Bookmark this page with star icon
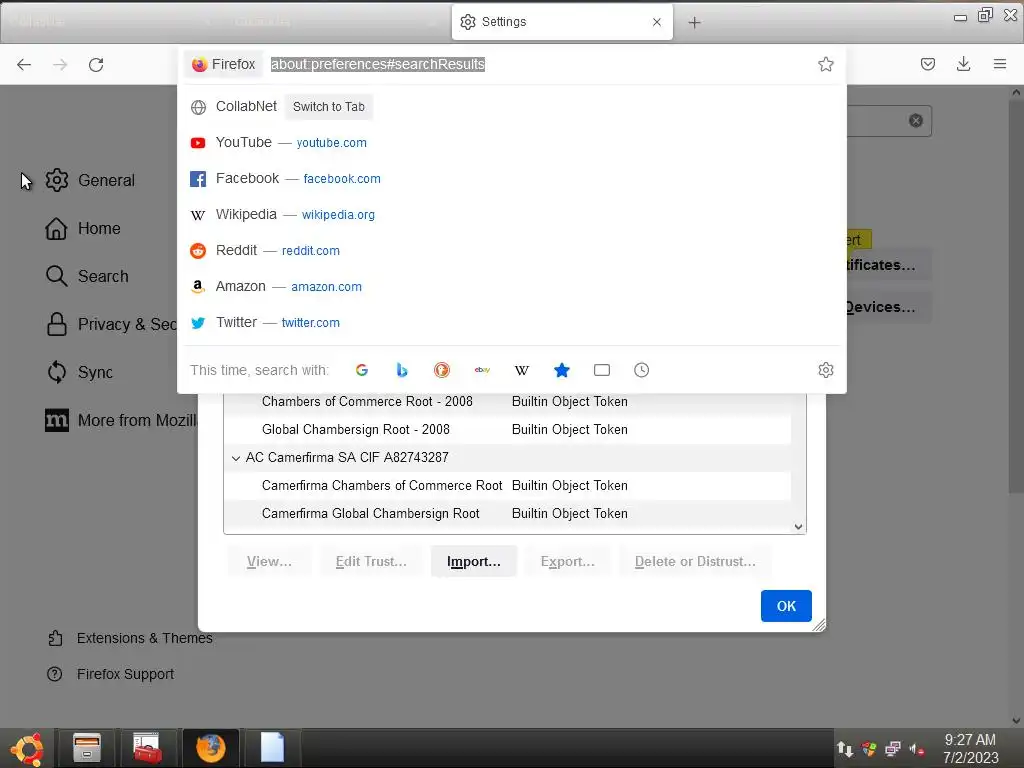This screenshot has height=768, width=1024. tap(825, 64)
